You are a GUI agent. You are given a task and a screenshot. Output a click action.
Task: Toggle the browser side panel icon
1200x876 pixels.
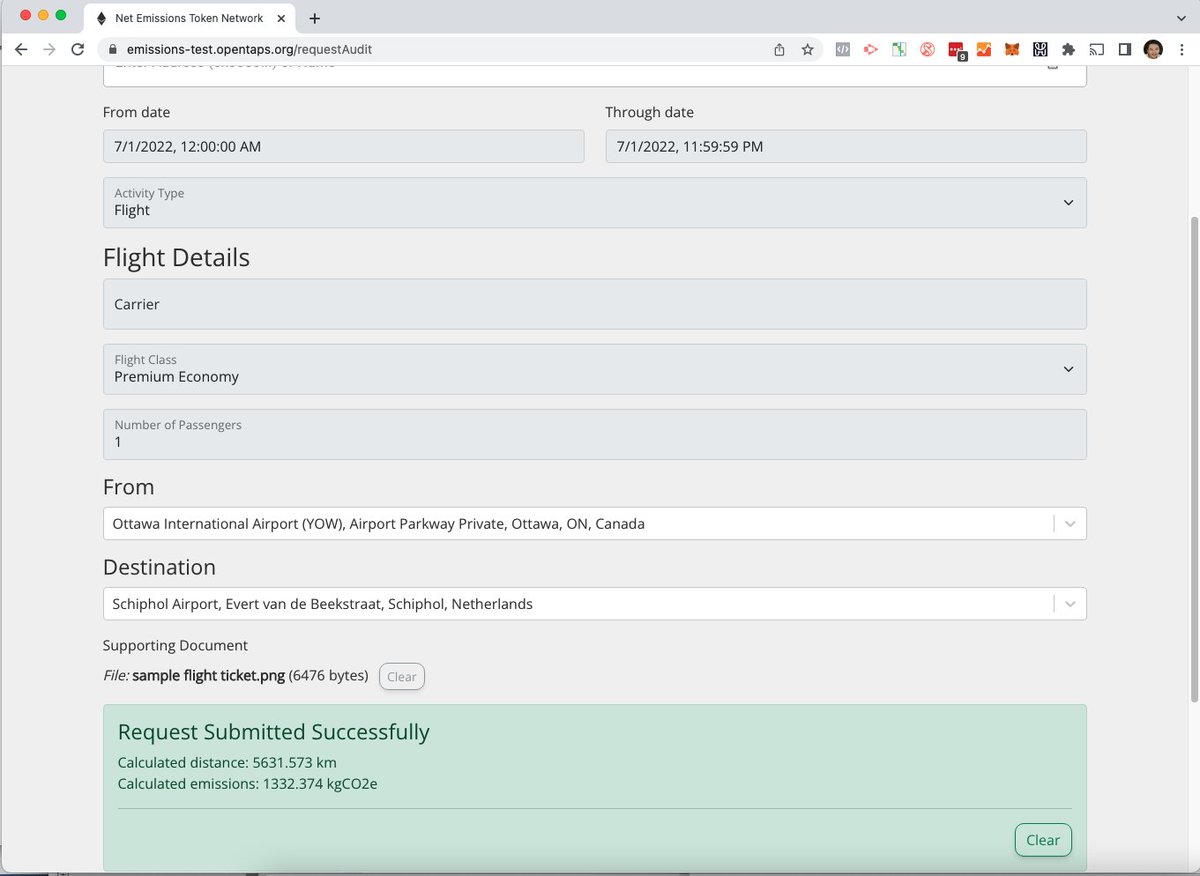(x=1125, y=49)
